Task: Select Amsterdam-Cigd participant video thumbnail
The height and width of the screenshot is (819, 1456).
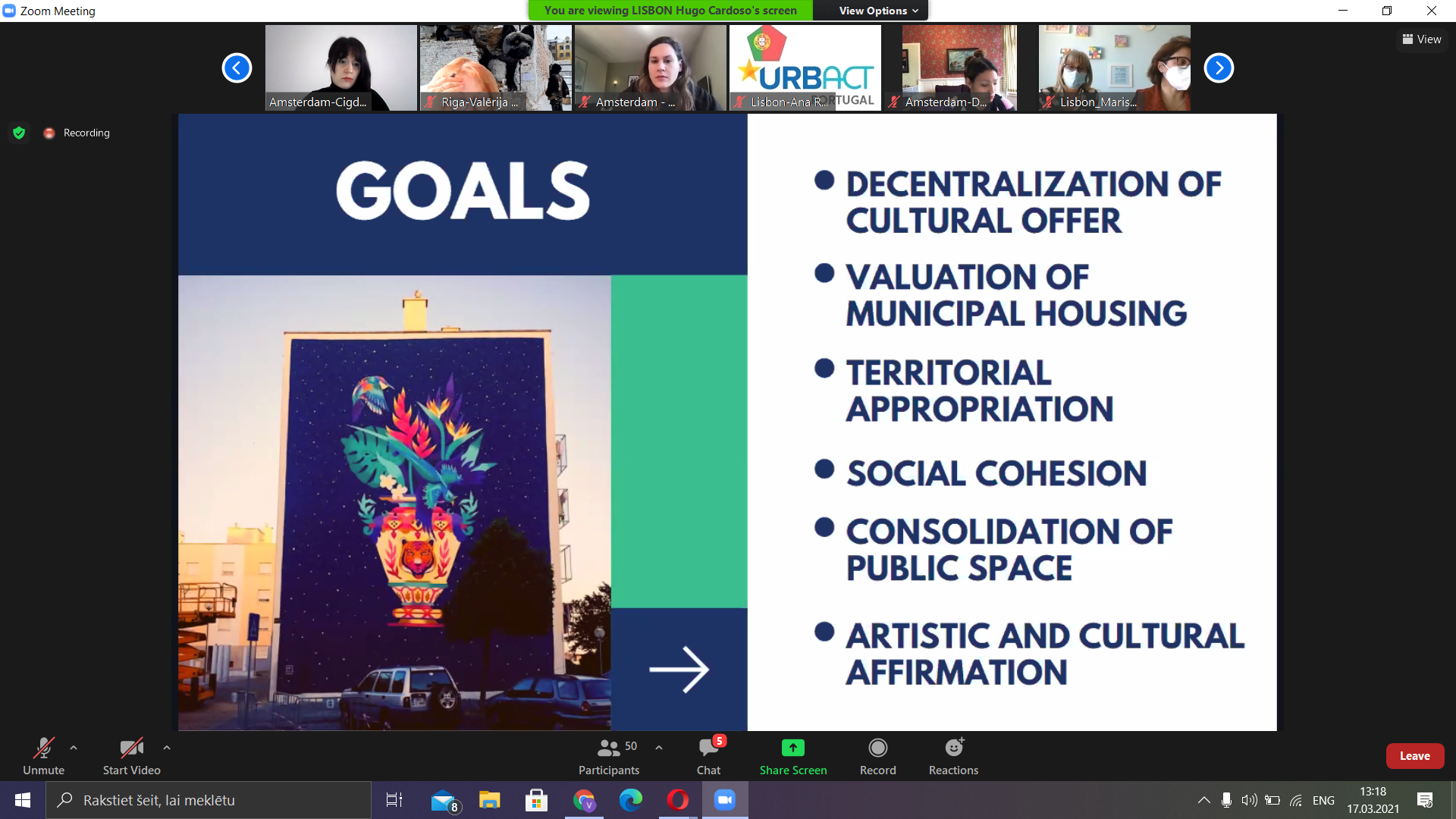Action: pos(340,67)
